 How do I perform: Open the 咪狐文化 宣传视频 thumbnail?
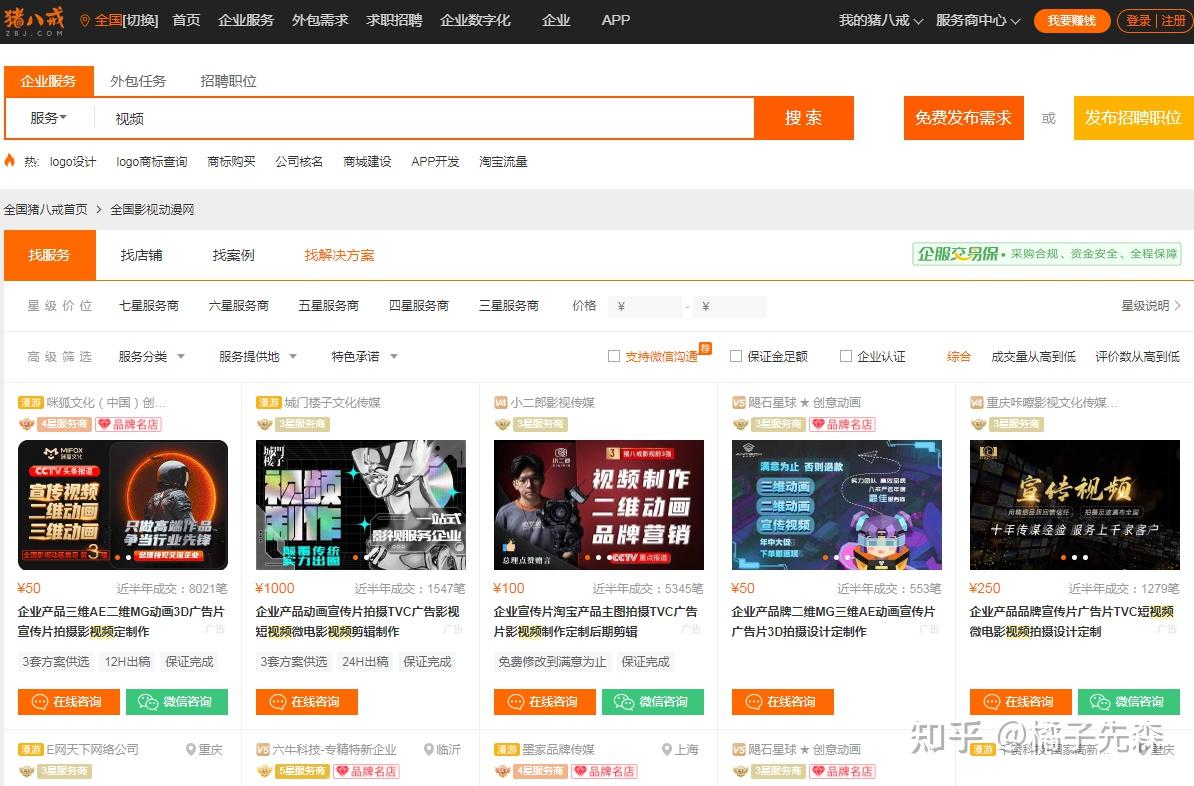(123, 505)
